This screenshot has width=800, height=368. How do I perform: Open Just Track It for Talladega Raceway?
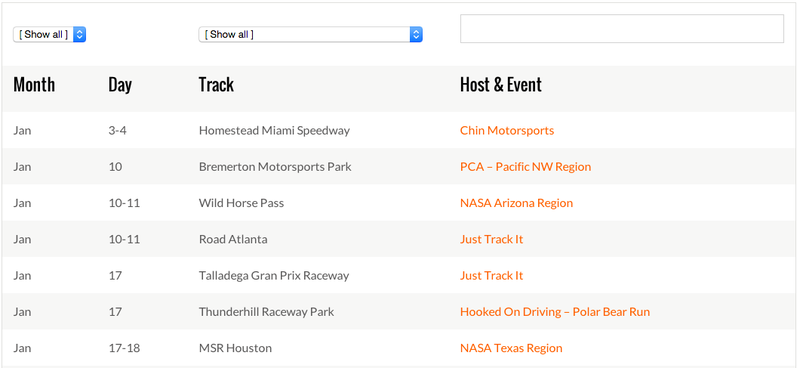491,275
